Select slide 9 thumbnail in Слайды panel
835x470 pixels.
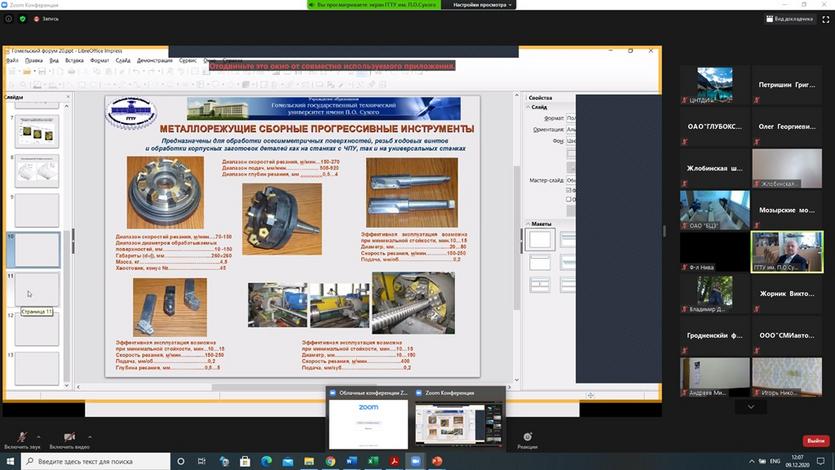37,211
